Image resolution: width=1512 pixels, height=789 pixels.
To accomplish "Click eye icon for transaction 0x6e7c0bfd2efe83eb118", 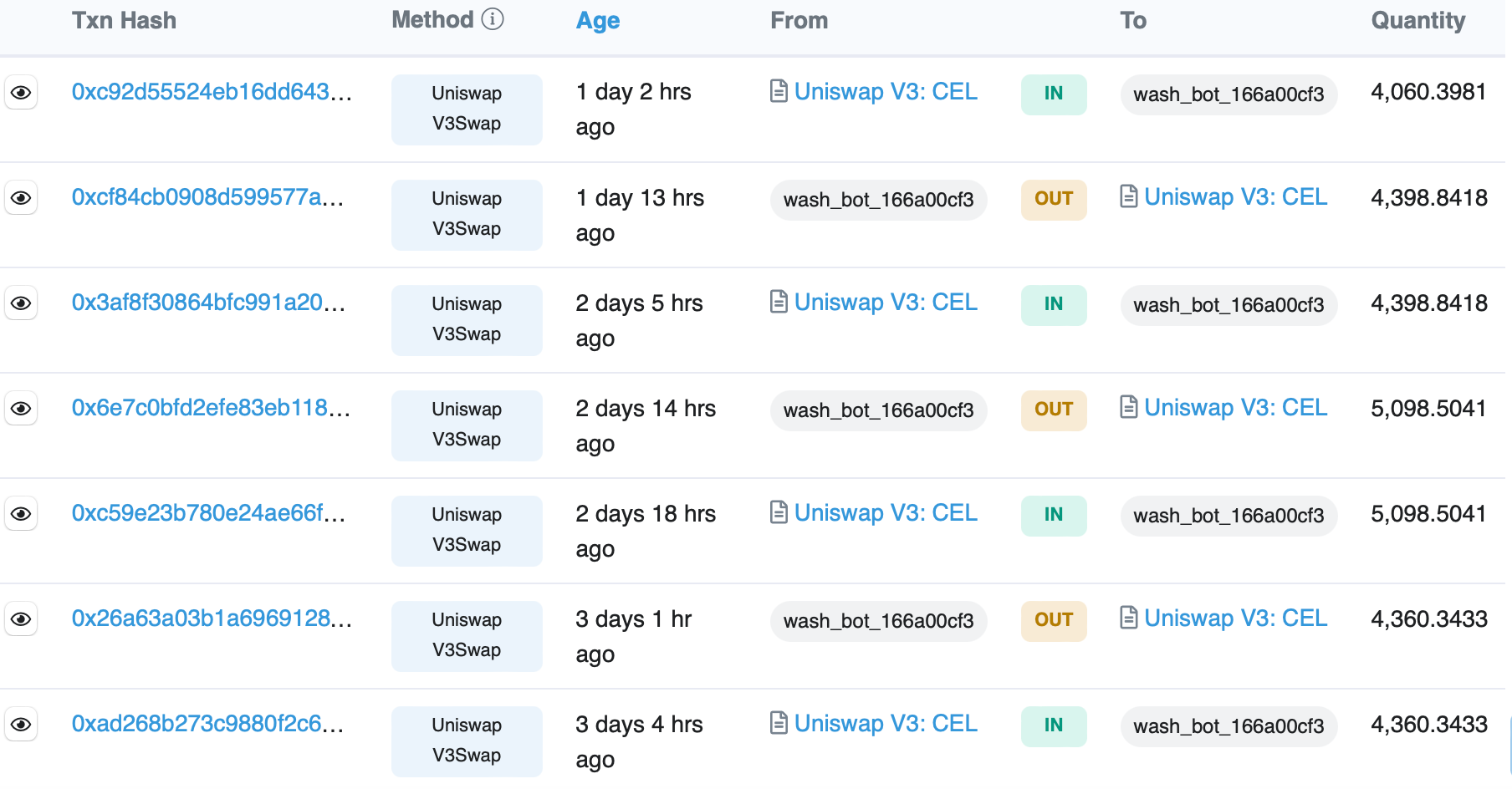I will (21, 409).
